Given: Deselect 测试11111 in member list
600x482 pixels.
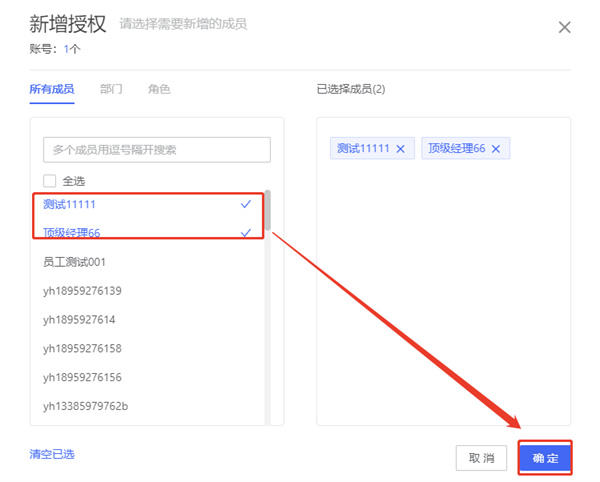Looking at the screenshot, I should tap(148, 204).
